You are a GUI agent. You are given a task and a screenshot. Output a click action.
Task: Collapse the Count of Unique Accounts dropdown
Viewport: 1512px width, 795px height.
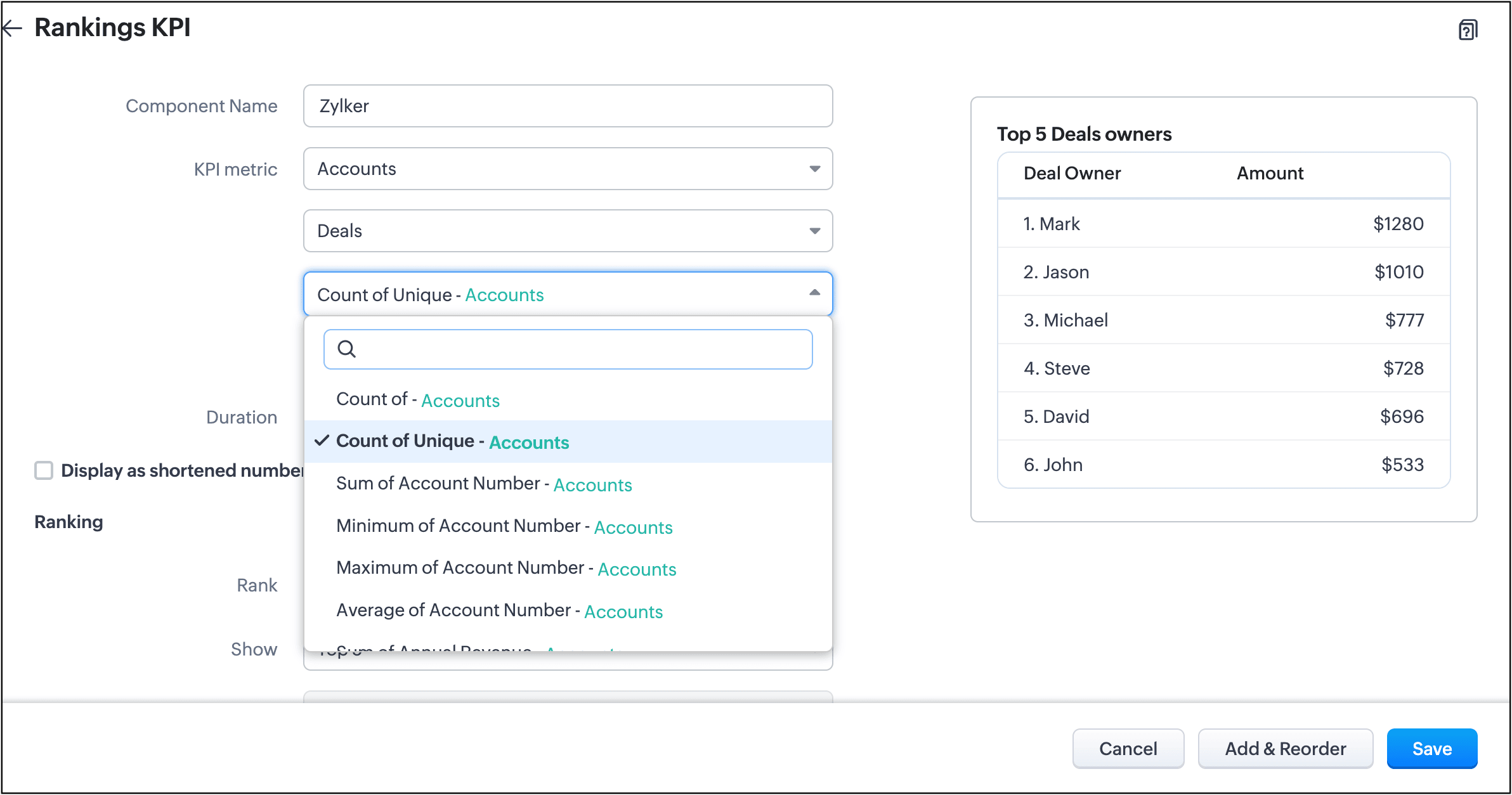814,293
